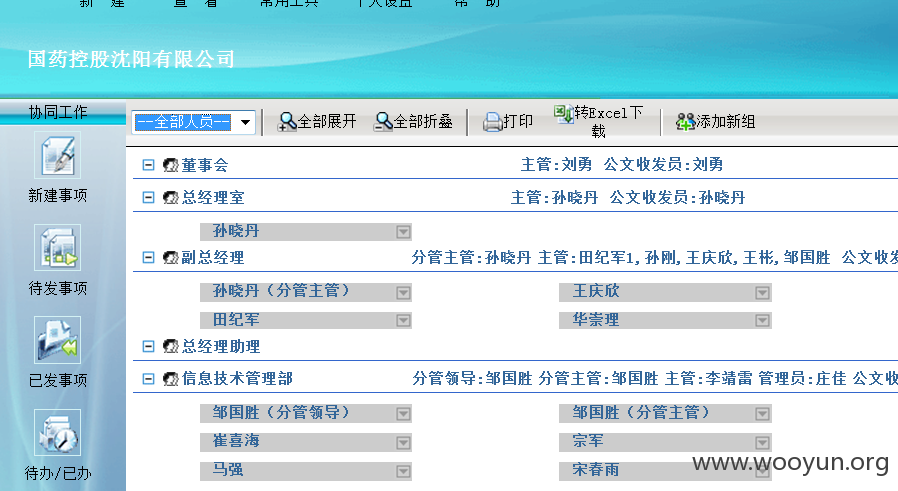The width and height of the screenshot is (898, 491).
Task: Open dropdown arrow for 华崇理
Action: (762, 320)
